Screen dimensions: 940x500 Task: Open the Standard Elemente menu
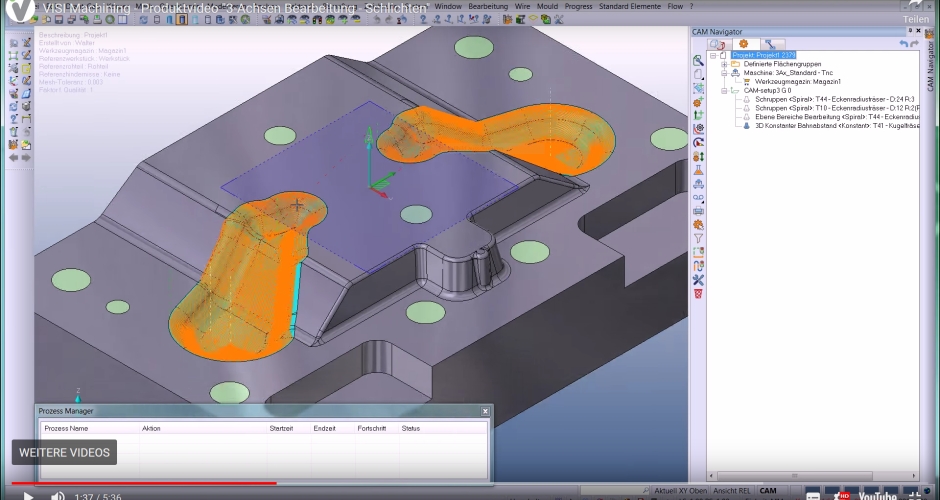click(x=629, y=7)
